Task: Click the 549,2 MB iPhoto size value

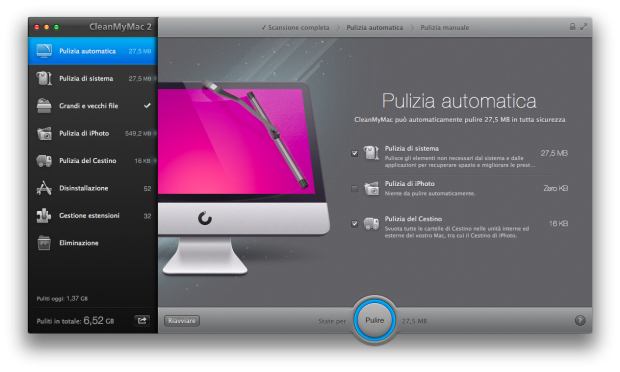Action: tap(138, 134)
